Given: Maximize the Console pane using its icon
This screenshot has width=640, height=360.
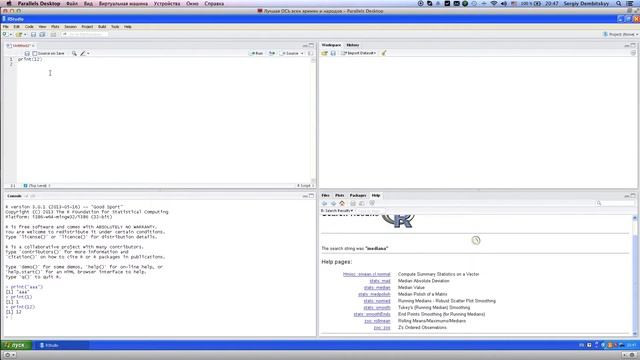Looking at the screenshot, I should [311, 196].
